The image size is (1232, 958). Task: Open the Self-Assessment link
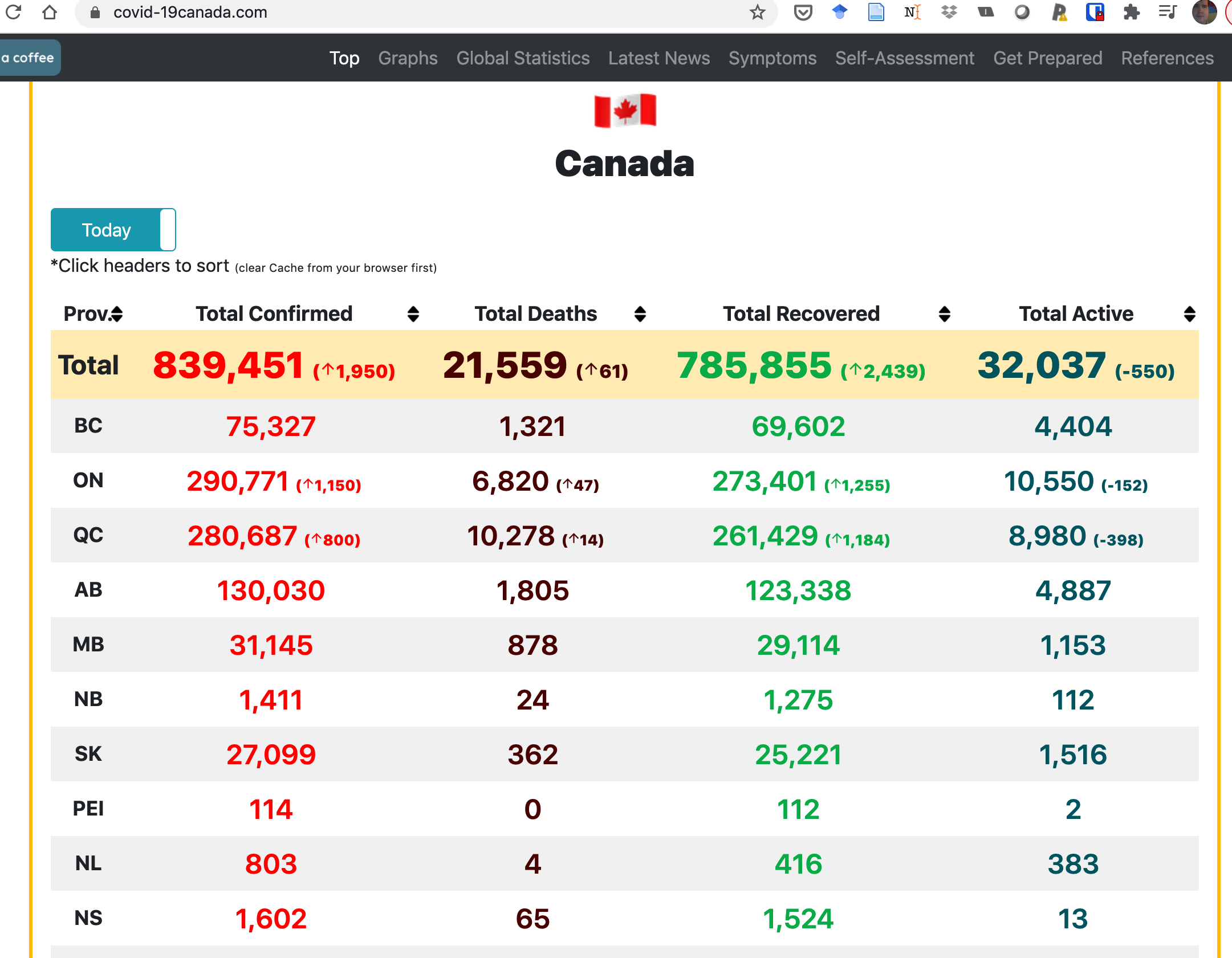(904, 58)
